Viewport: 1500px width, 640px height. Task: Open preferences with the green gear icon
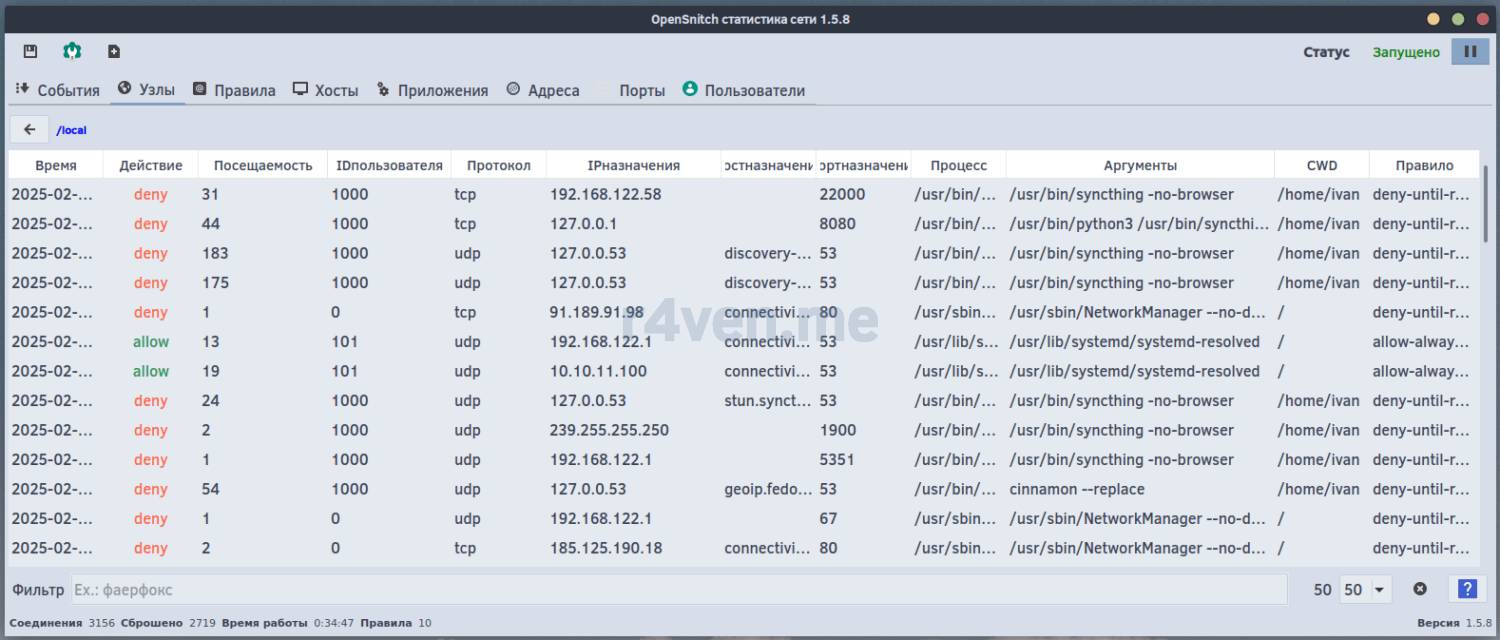[72, 51]
